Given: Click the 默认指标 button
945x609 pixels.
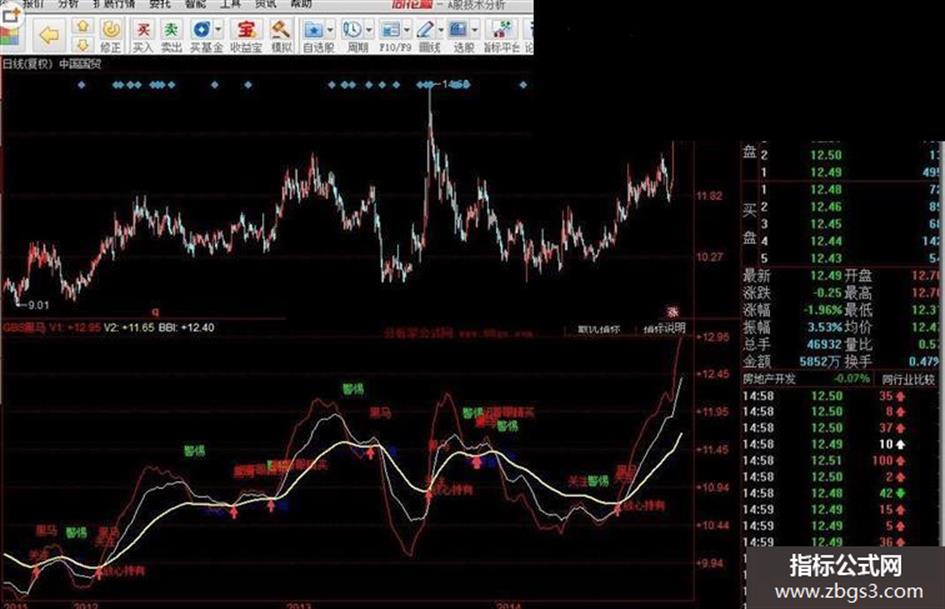Looking at the screenshot, I should pyautogui.click(x=598, y=330).
